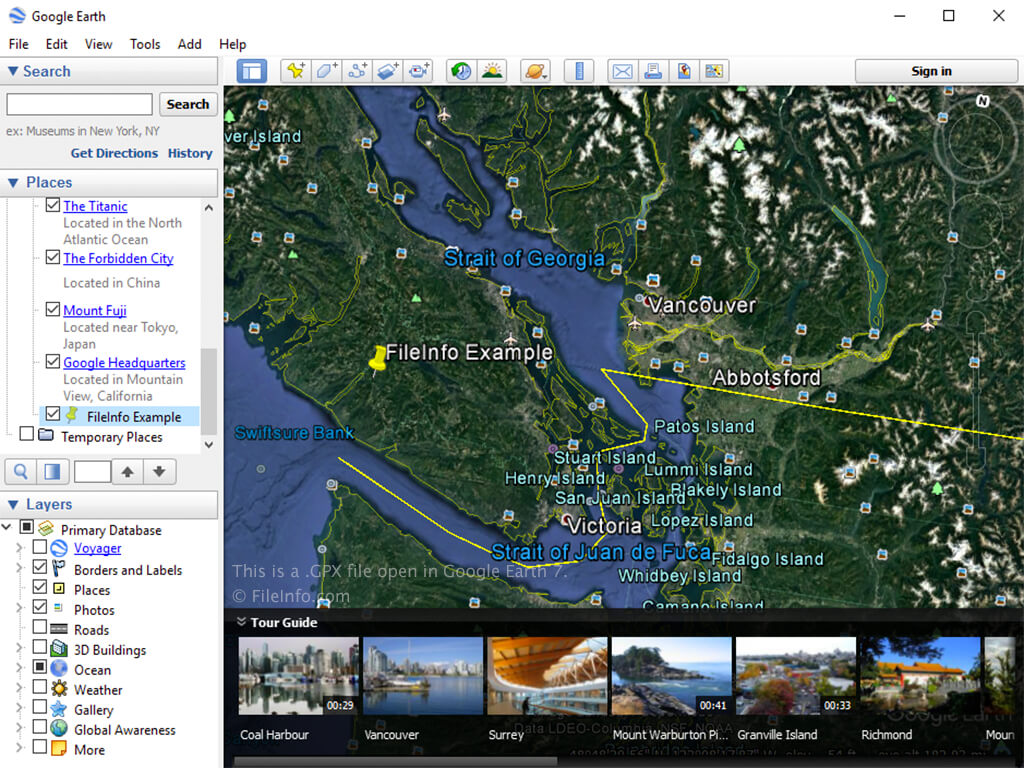Add a placemark with the pushpin tool

pos(296,71)
